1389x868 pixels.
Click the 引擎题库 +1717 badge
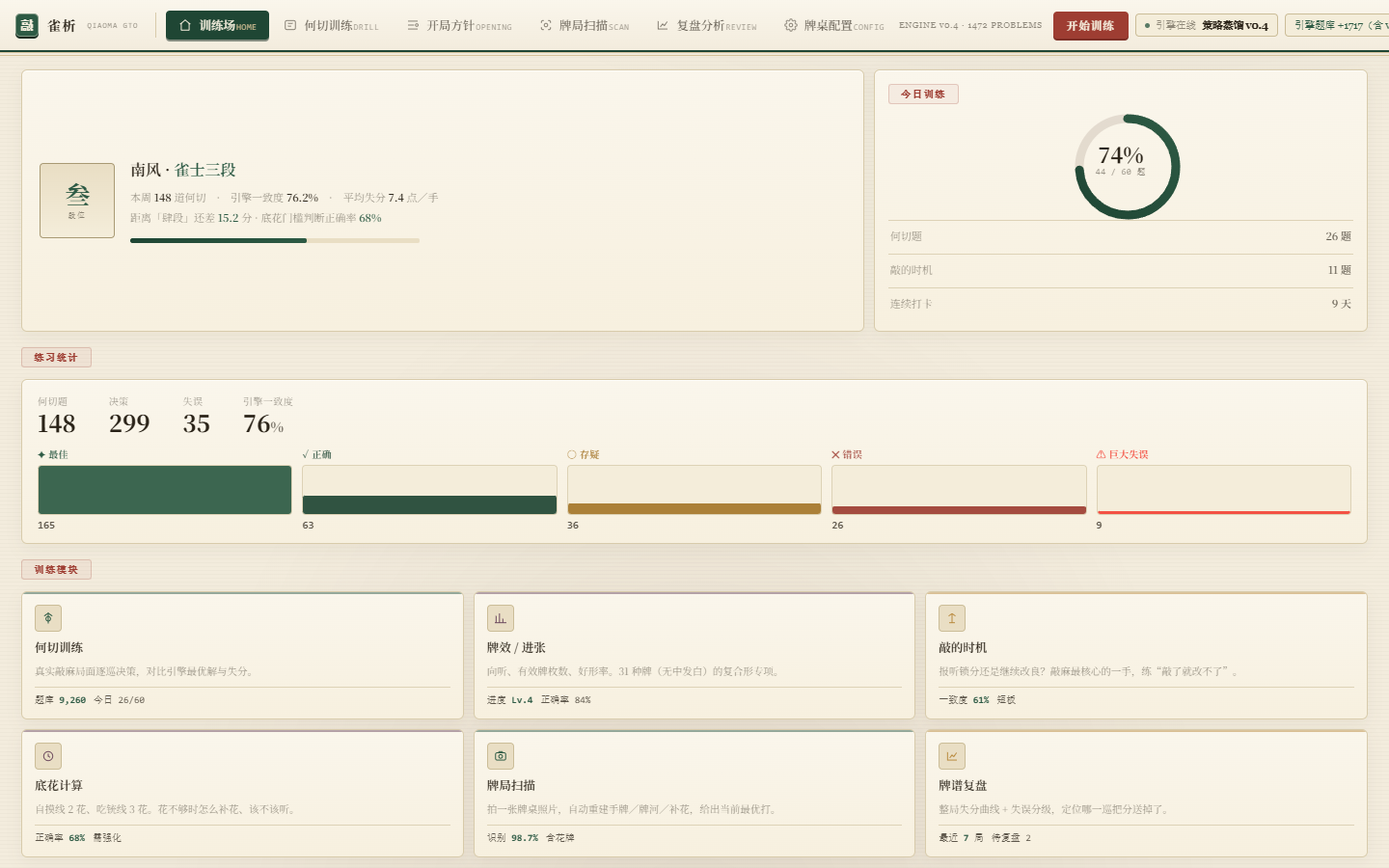pyautogui.click(x=1339, y=26)
